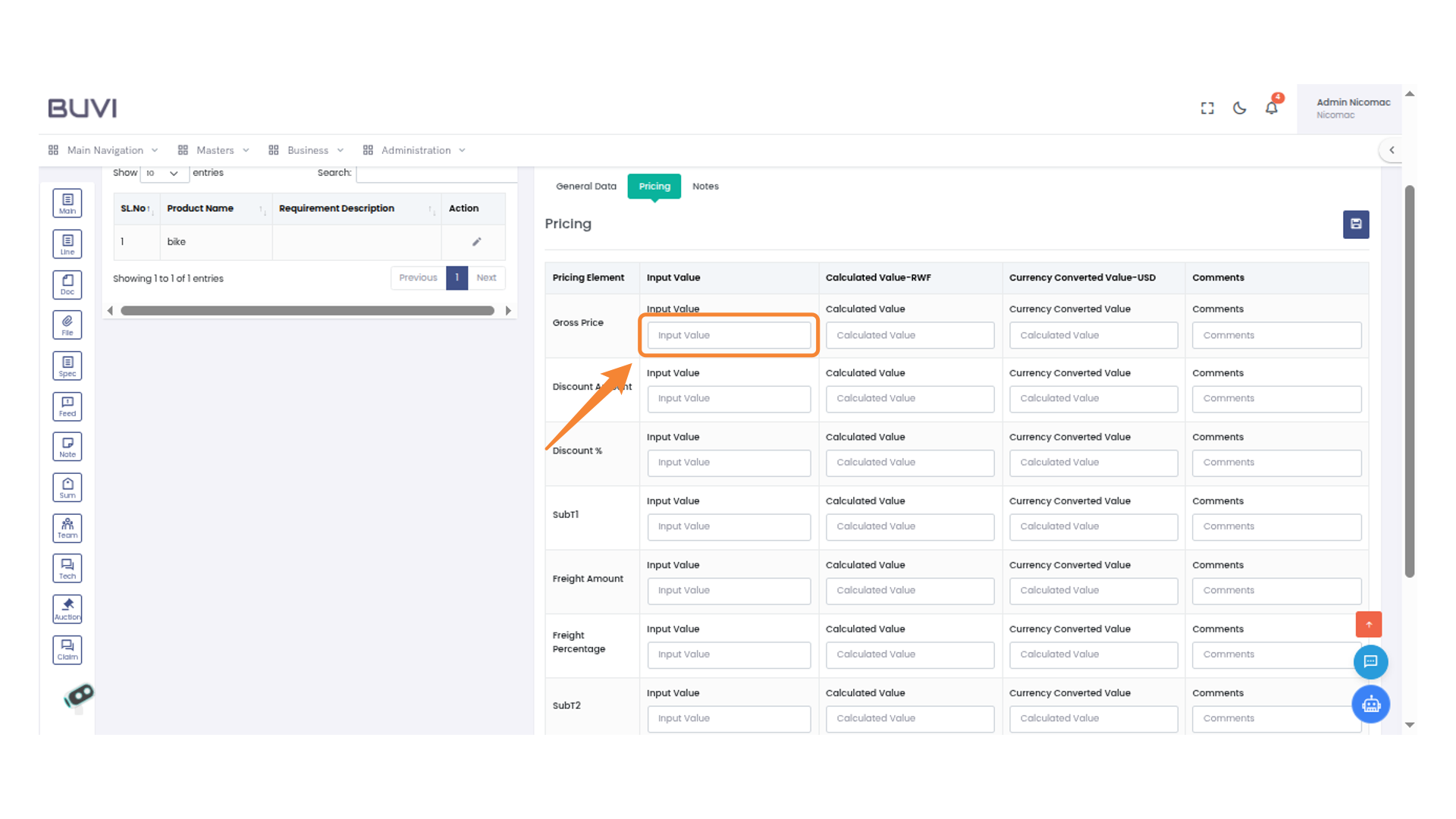Open the notifications bell

1271,108
